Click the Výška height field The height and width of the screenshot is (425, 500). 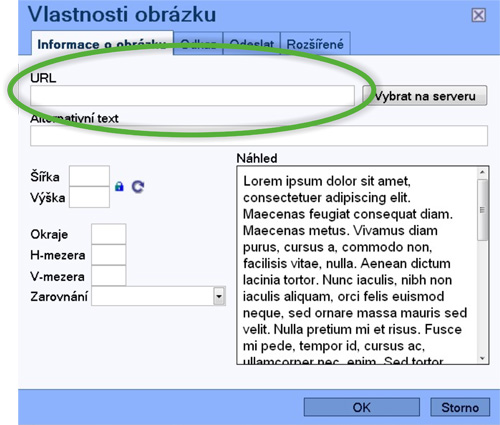pyautogui.click(x=89, y=197)
